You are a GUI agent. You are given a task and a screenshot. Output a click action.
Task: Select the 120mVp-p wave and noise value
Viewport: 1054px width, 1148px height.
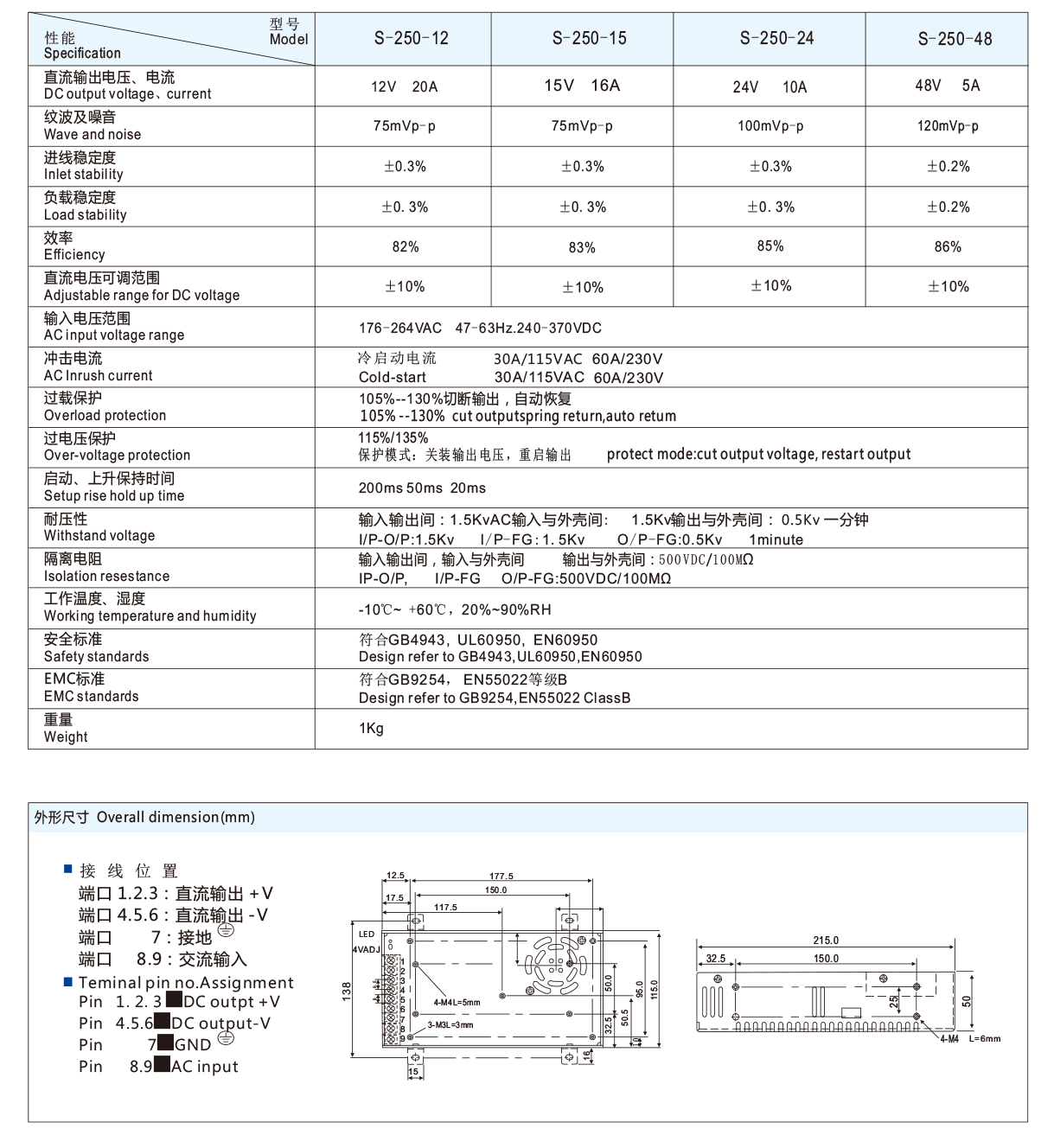(x=948, y=124)
